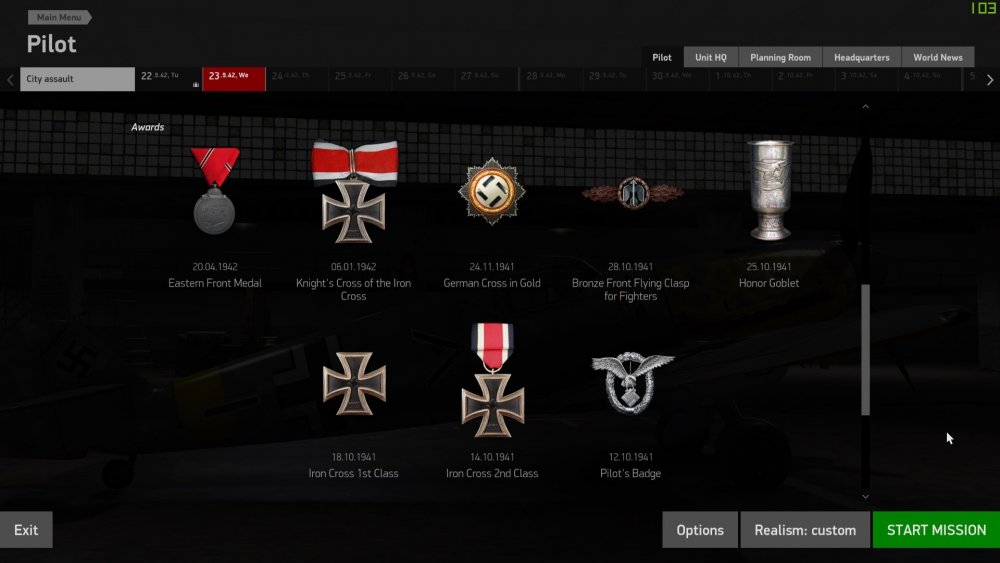The image size is (1000, 563).
Task: Click the awards list down arrow
Action: point(865,496)
